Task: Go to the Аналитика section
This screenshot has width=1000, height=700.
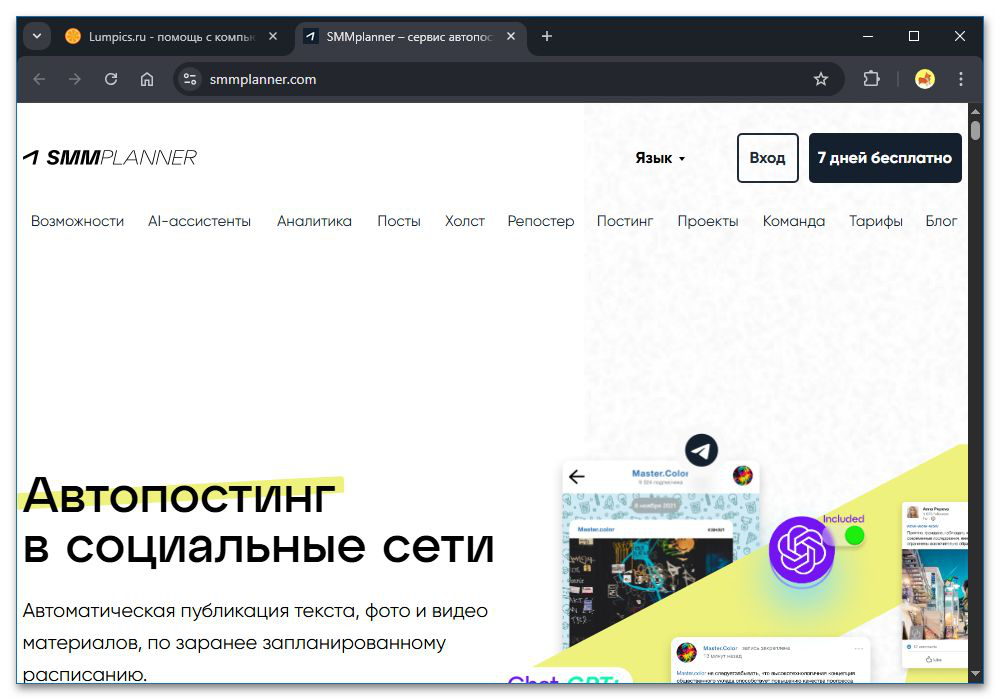Action: (x=314, y=221)
